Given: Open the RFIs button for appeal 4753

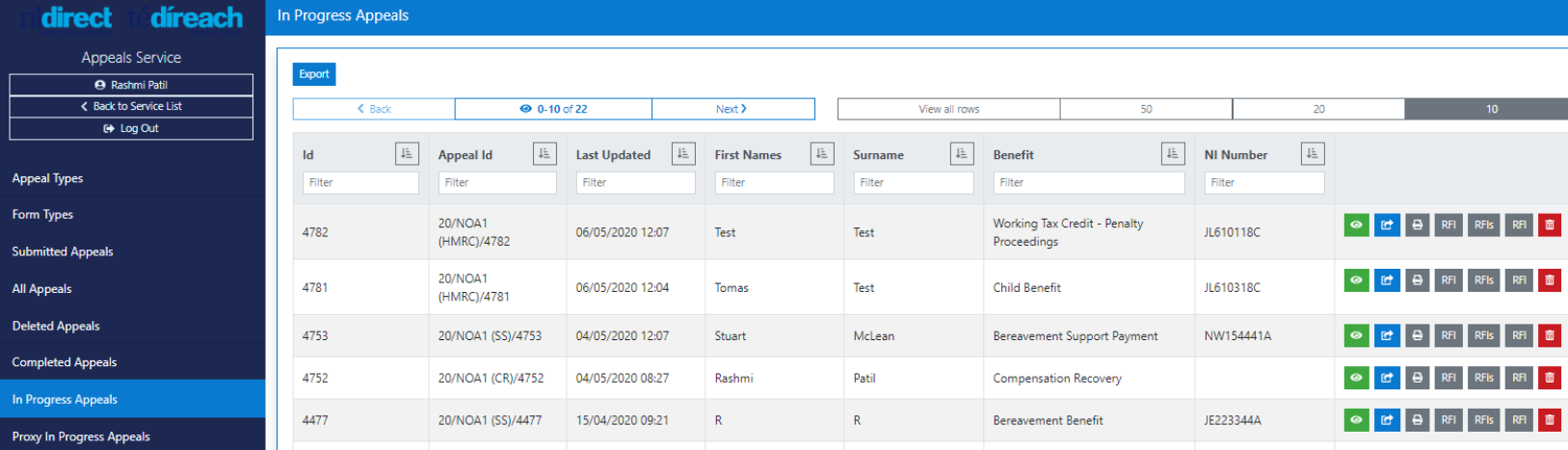Looking at the screenshot, I should [1484, 335].
